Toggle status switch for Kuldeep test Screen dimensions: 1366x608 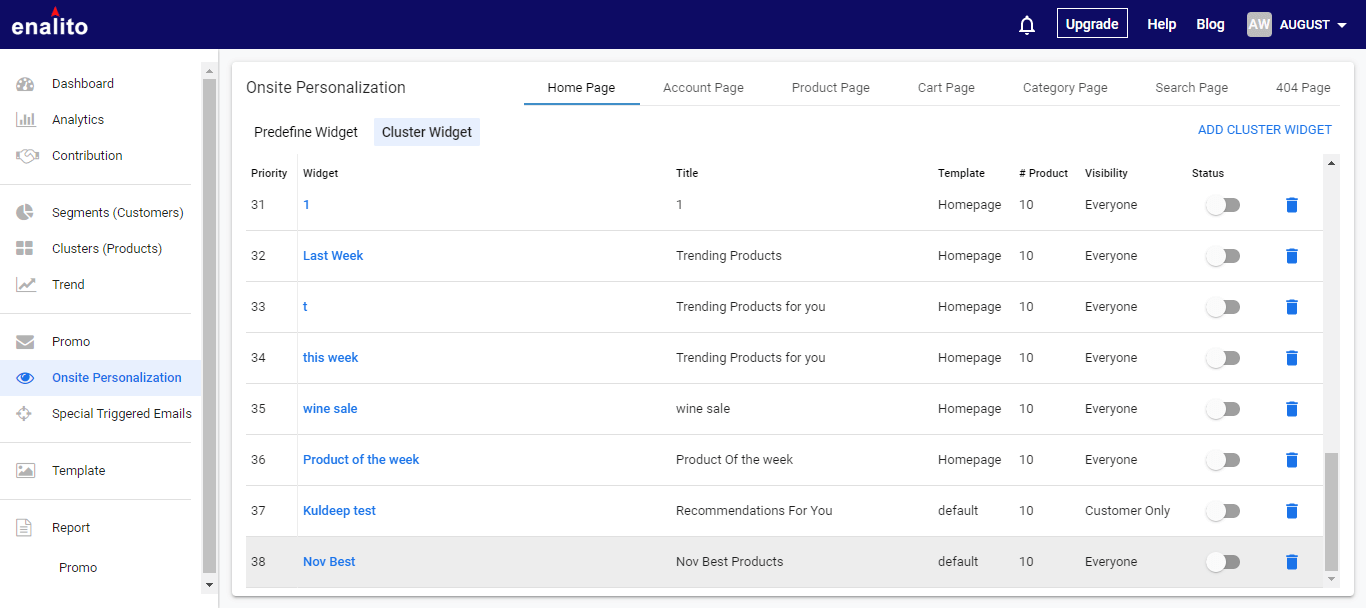coord(1222,511)
